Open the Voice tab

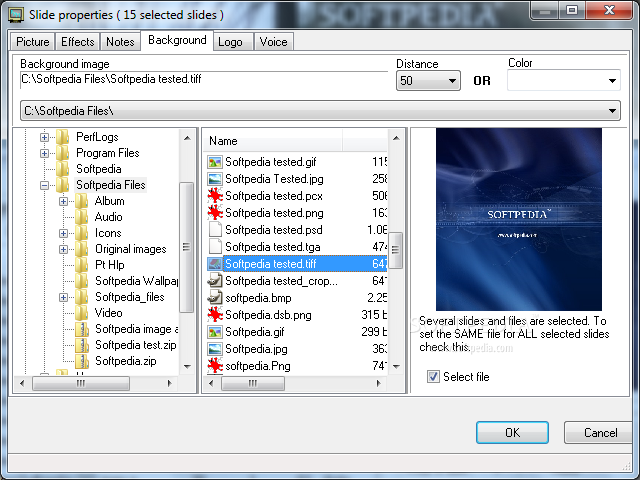(x=273, y=42)
